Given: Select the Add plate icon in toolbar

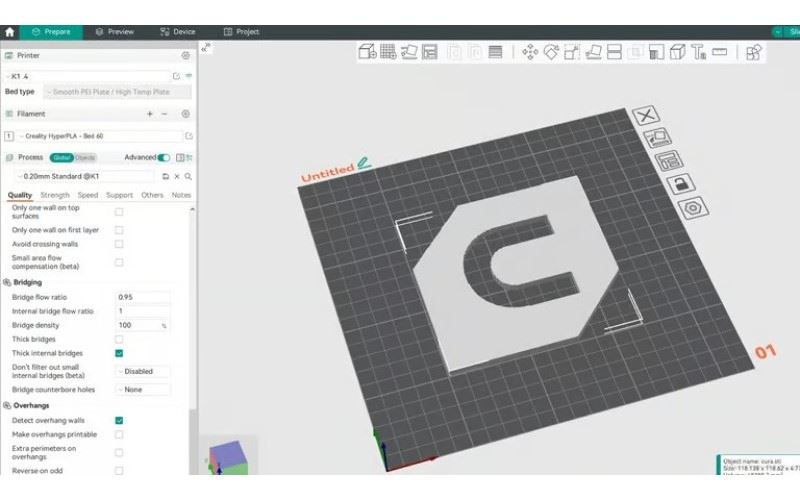Looking at the screenshot, I should 388,52.
